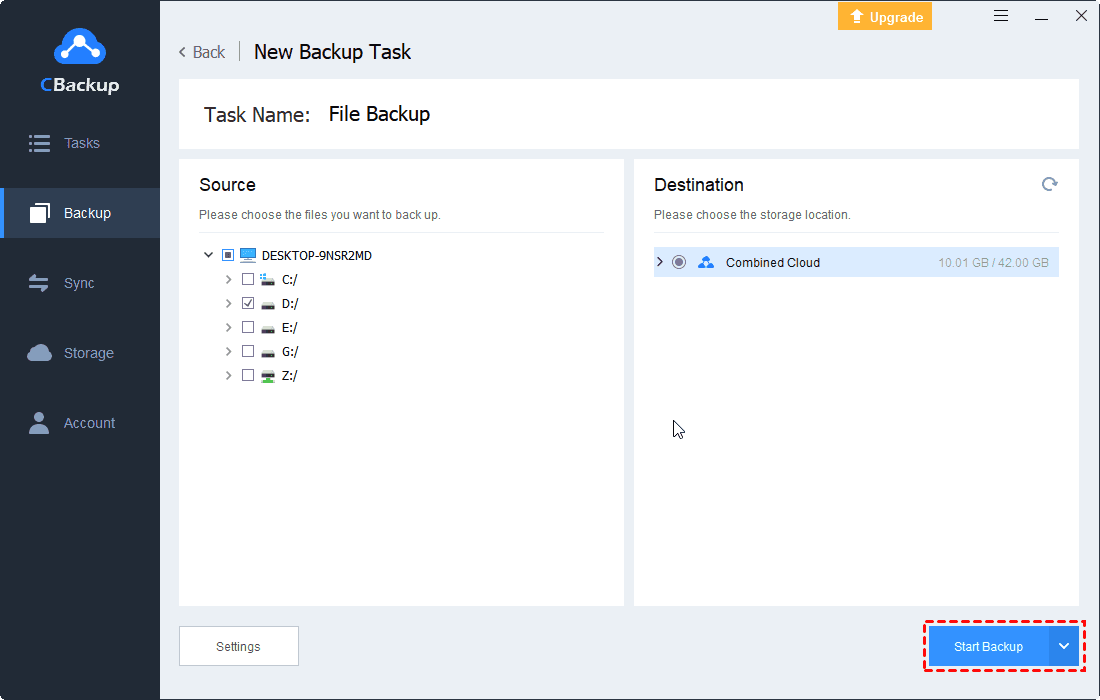
Task: Go Back to previous page
Action: click(x=202, y=52)
